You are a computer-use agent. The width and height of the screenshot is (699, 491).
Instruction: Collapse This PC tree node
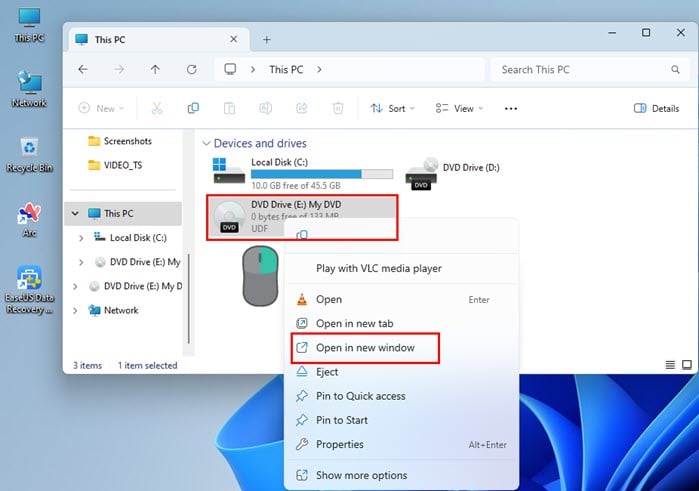coord(75,214)
